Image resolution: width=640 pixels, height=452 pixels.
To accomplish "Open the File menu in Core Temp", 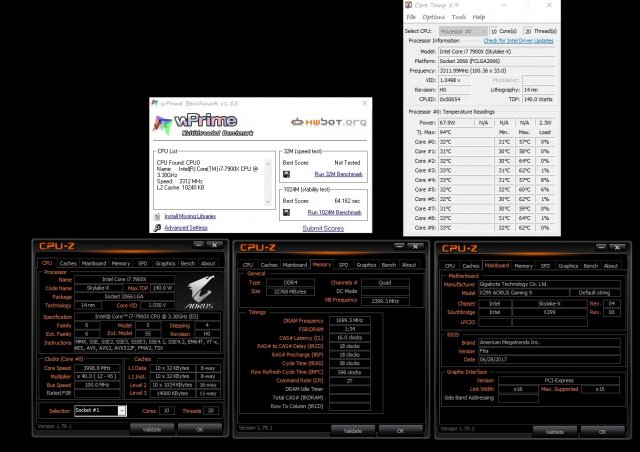I will tap(411, 17).
